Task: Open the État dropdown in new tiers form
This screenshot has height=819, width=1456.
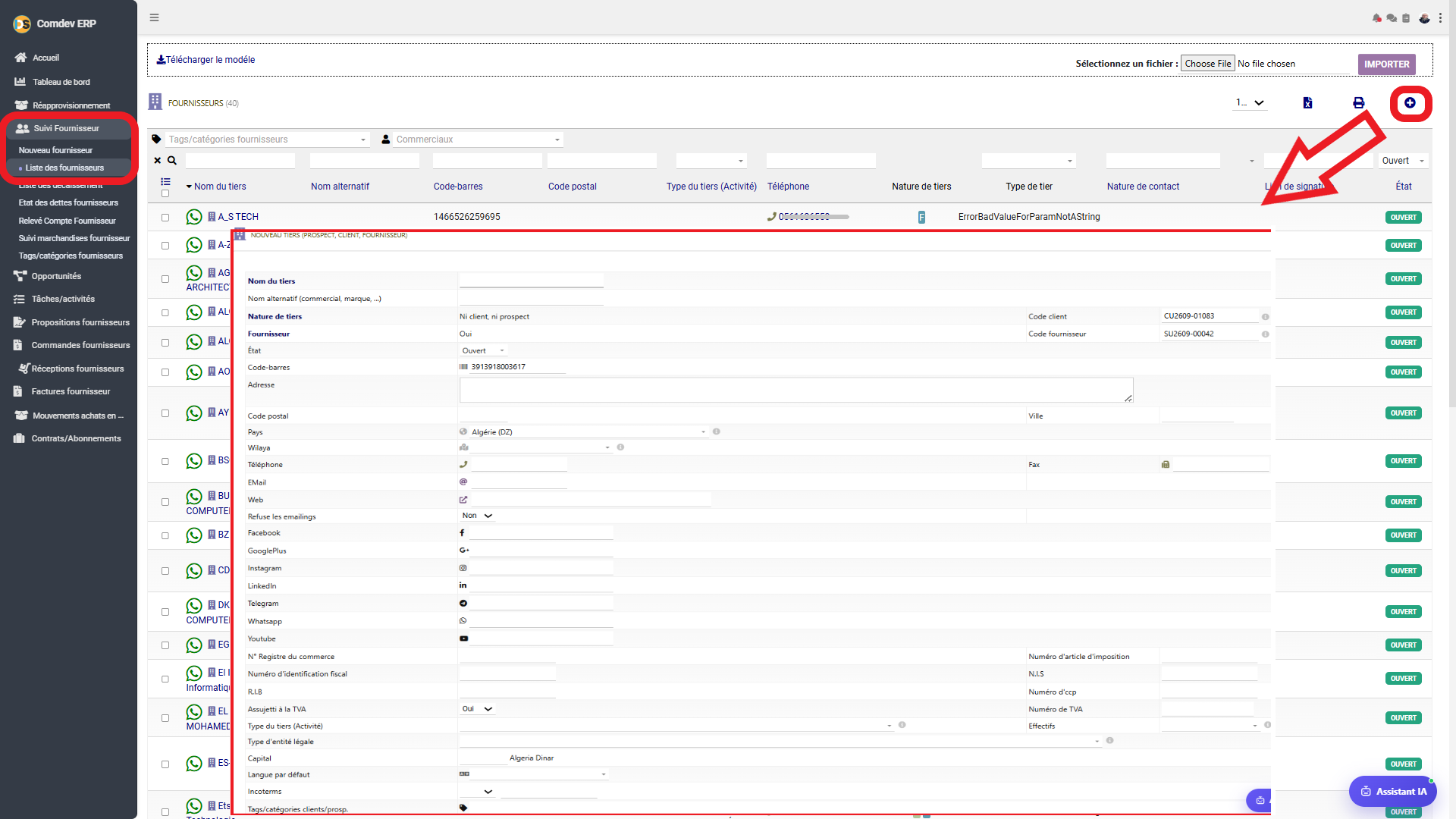Action: [483, 350]
